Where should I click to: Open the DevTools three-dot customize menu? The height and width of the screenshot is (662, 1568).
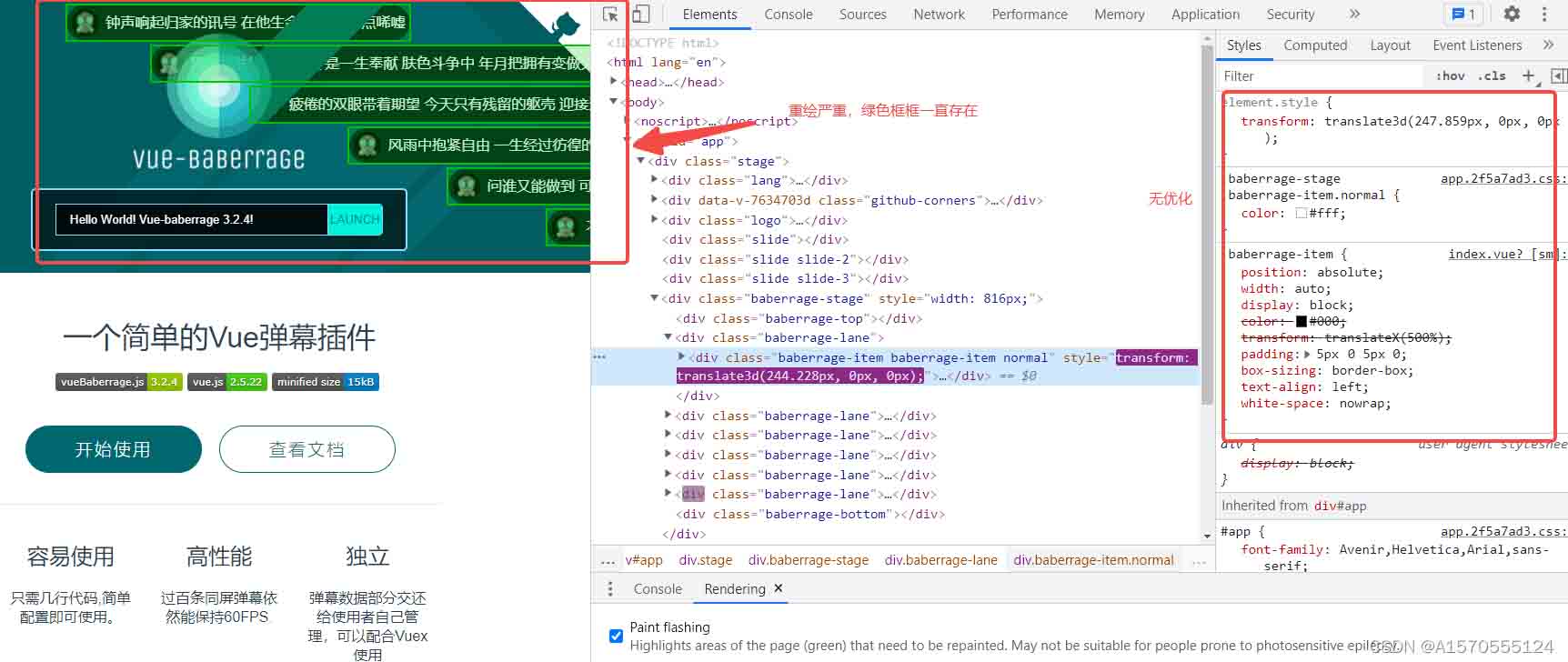click(1544, 14)
